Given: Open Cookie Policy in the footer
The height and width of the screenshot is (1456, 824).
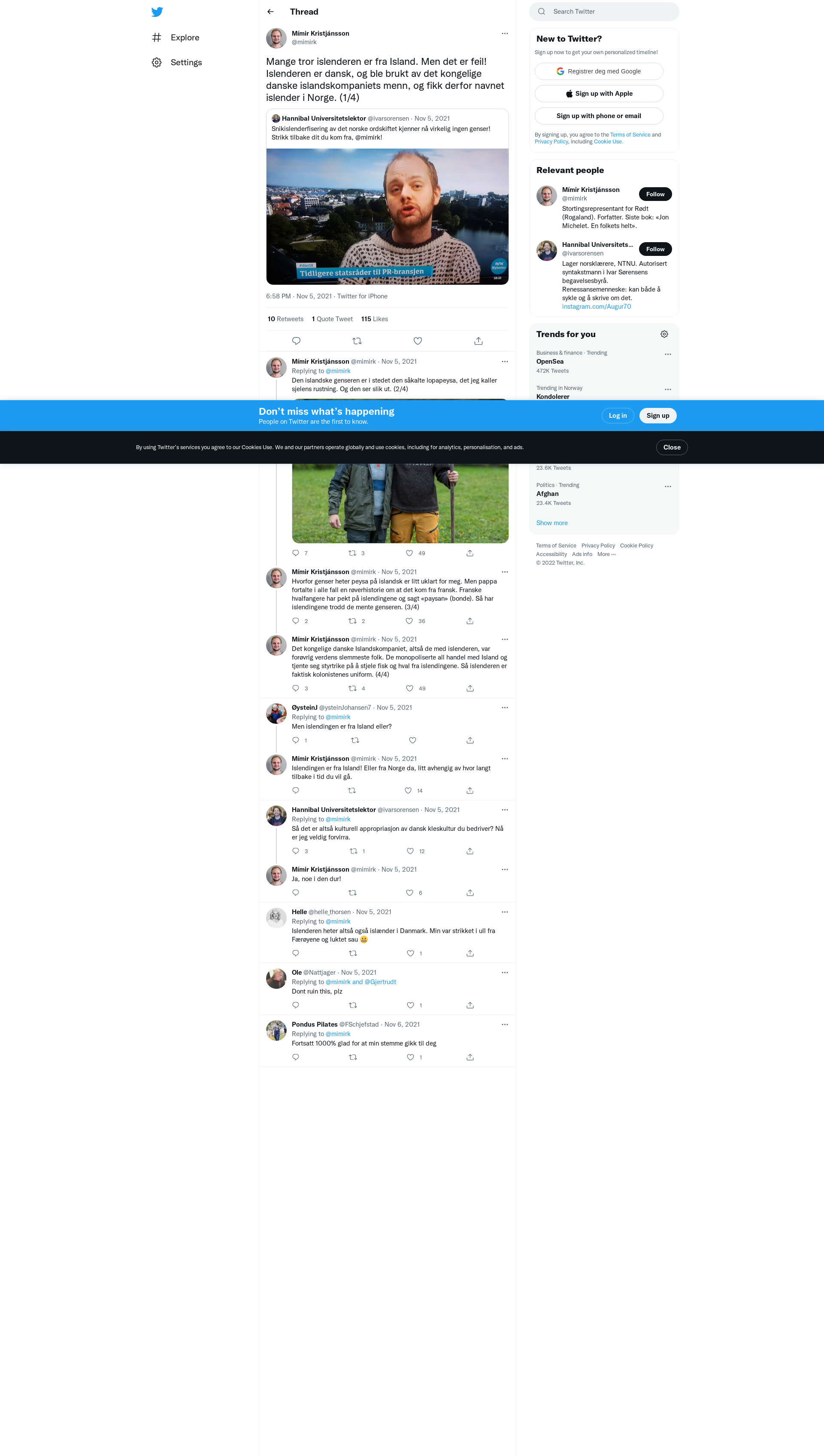Looking at the screenshot, I should pos(636,546).
